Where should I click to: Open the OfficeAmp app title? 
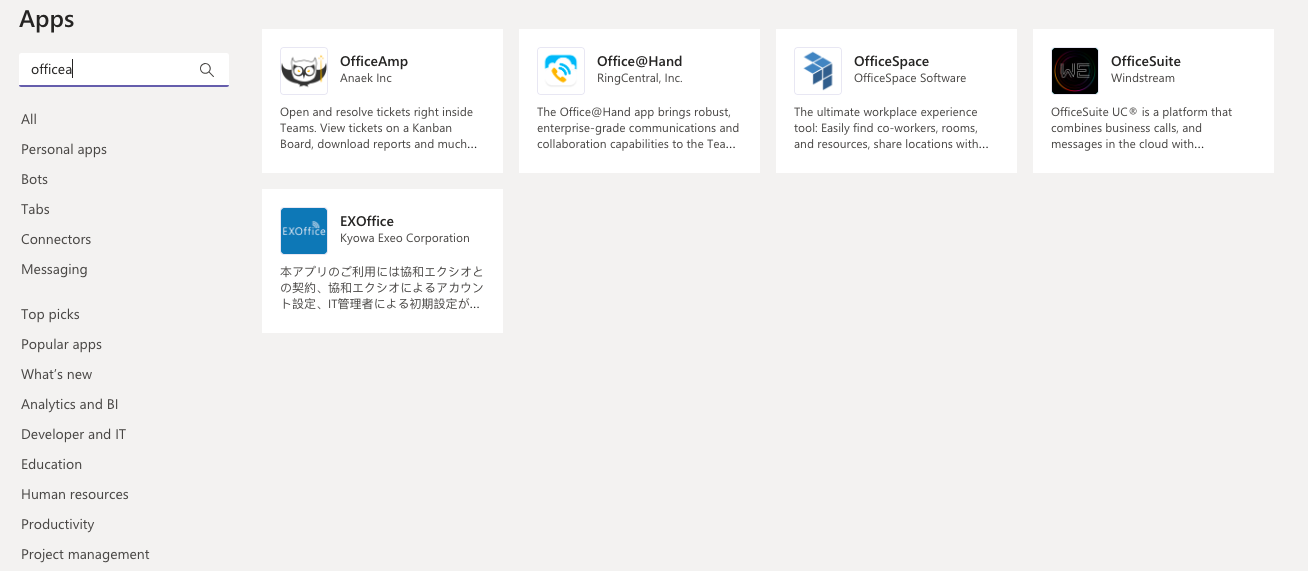coord(374,61)
